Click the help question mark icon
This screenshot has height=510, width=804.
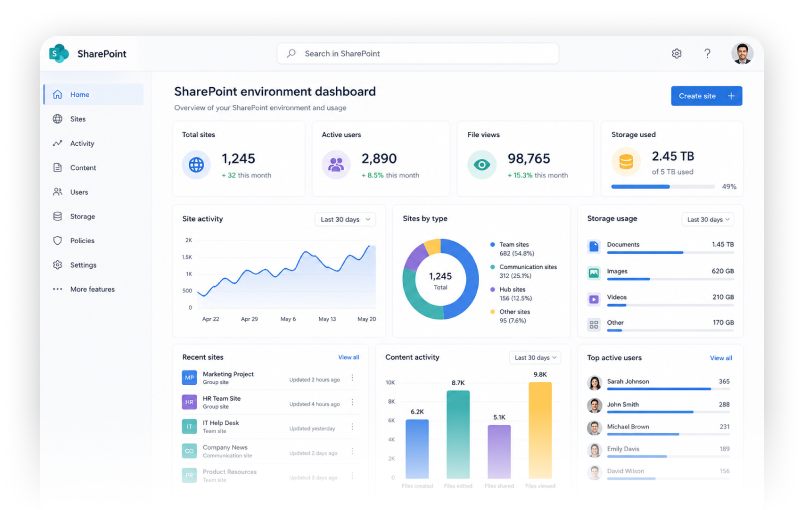707,53
